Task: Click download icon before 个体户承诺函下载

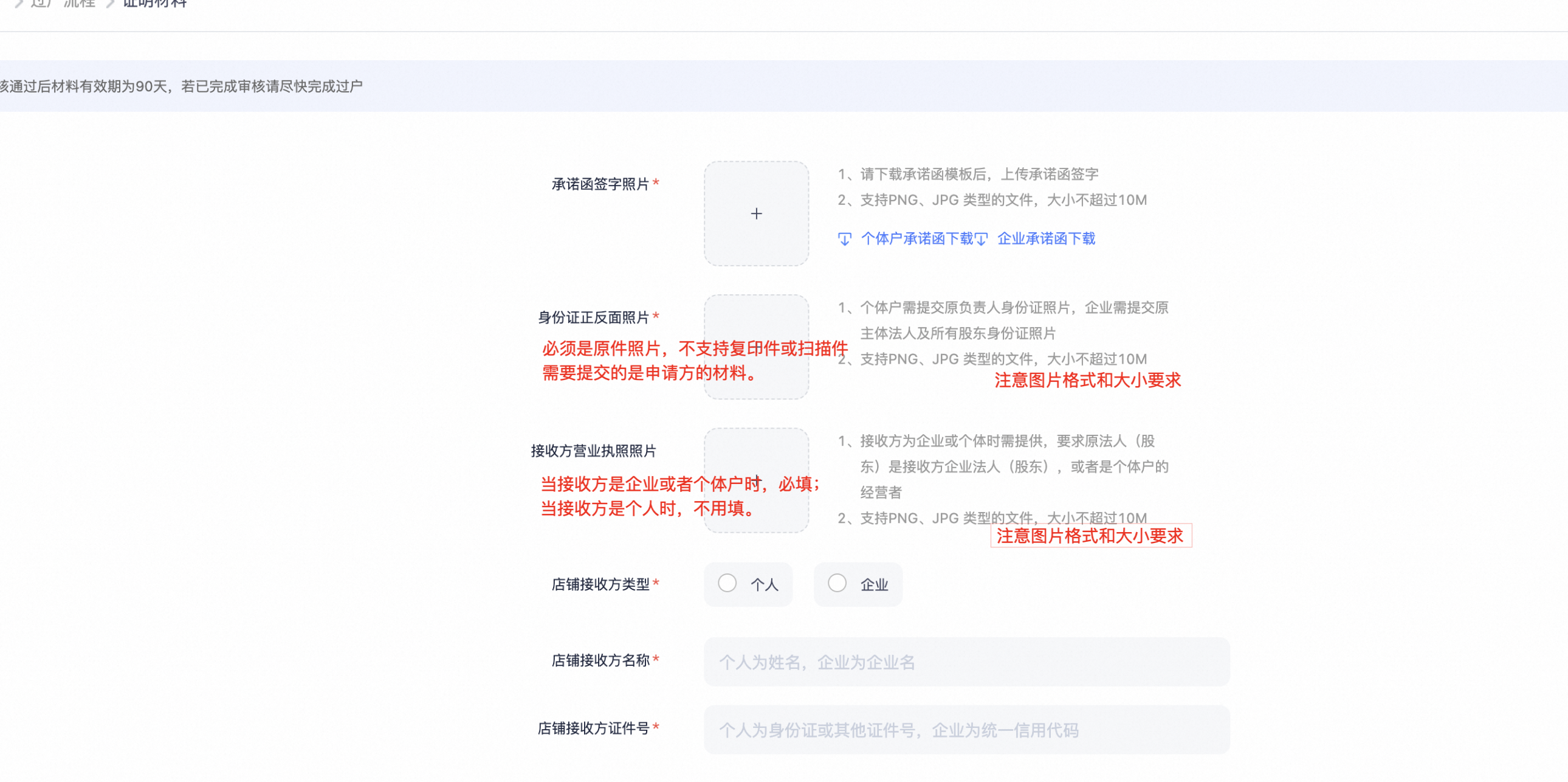Action: tap(844, 239)
